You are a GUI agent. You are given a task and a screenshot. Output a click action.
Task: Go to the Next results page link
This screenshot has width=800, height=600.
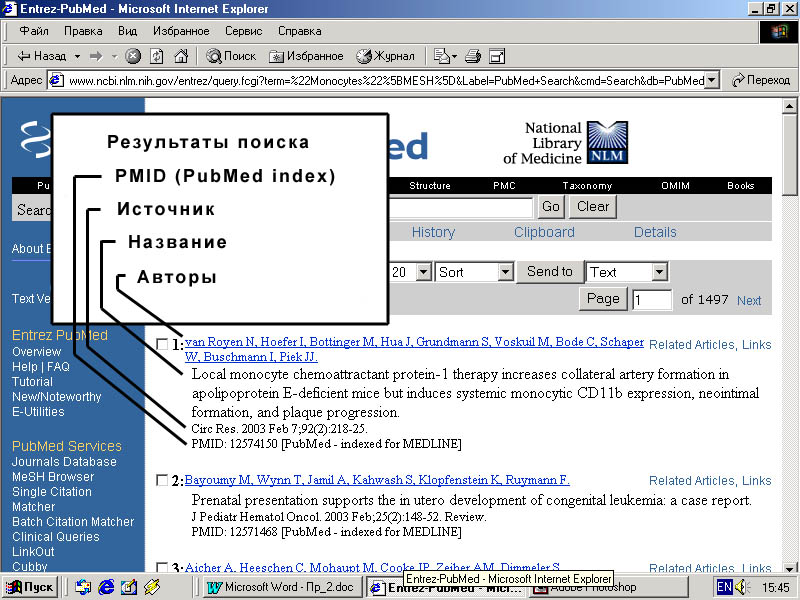click(x=749, y=301)
